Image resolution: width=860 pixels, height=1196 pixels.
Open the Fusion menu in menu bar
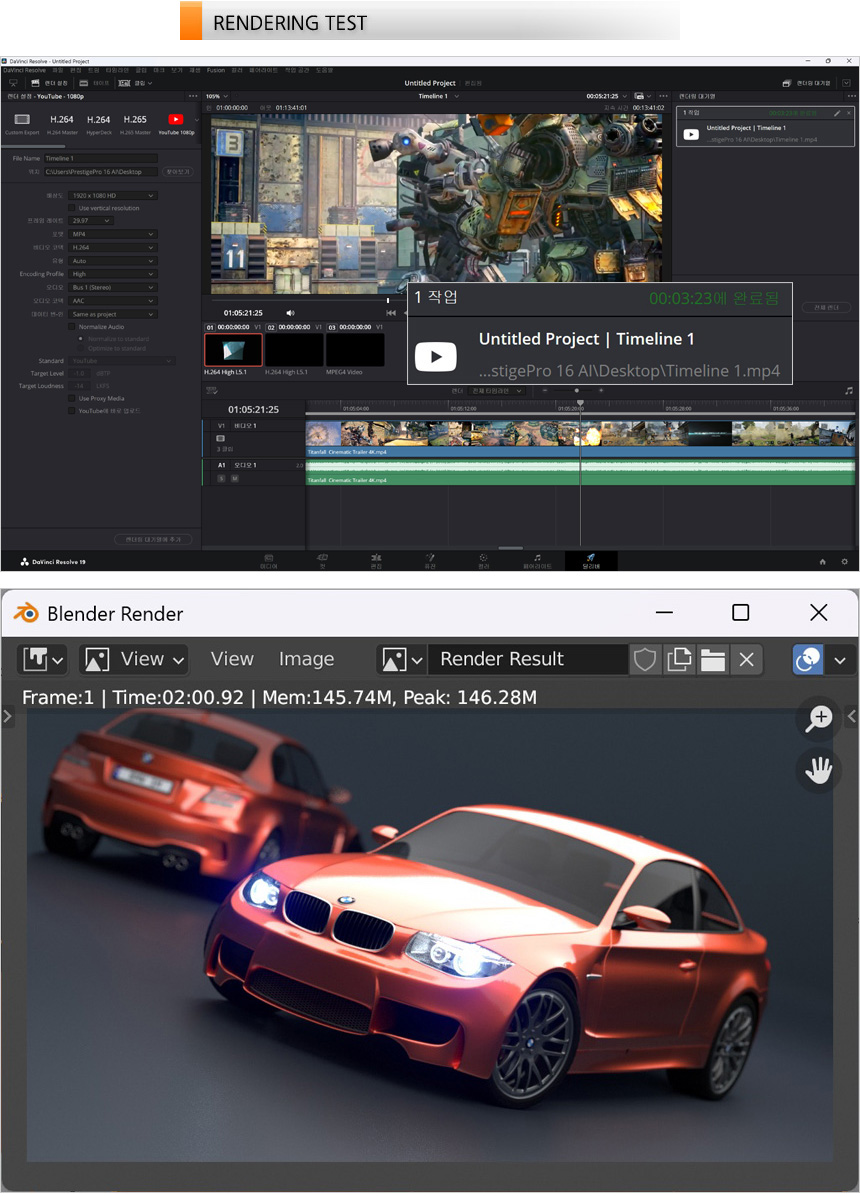[x=215, y=71]
